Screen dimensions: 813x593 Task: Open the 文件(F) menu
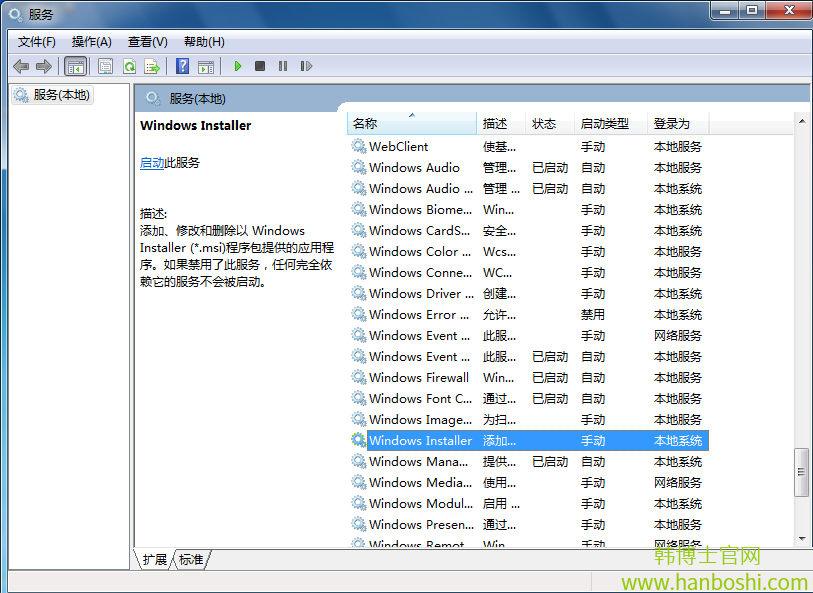[x=36, y=41]
